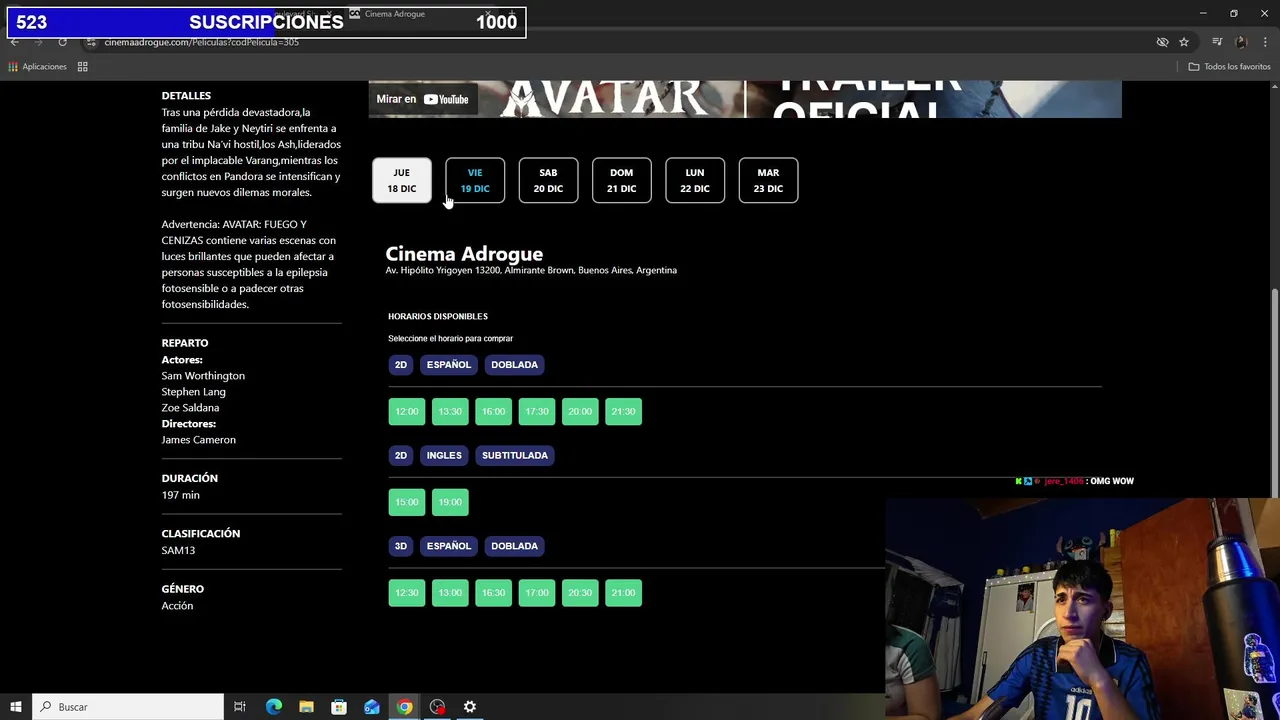Choose the 16:00 2D Español showtime
Image resolution: width=1280 pixels, height=720 pixels.
pyautogui.click(x=493, y=411)
